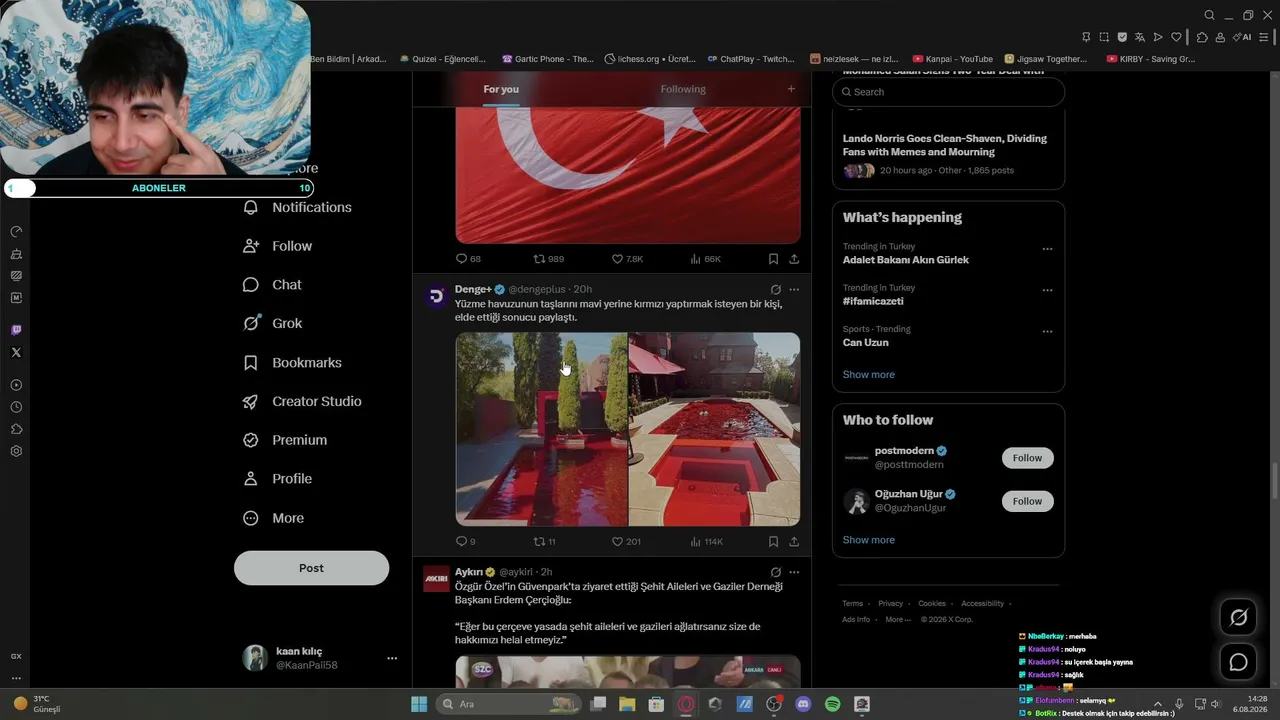Switch to the Following tab

683,89
